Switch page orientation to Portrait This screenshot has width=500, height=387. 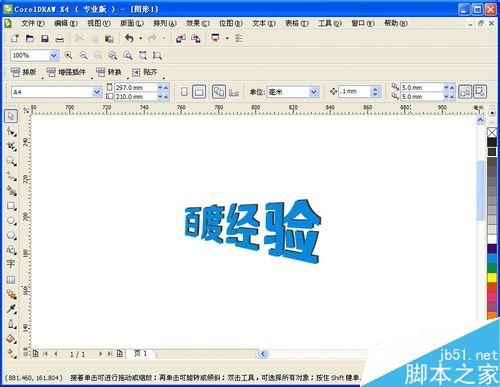(184, 92)
